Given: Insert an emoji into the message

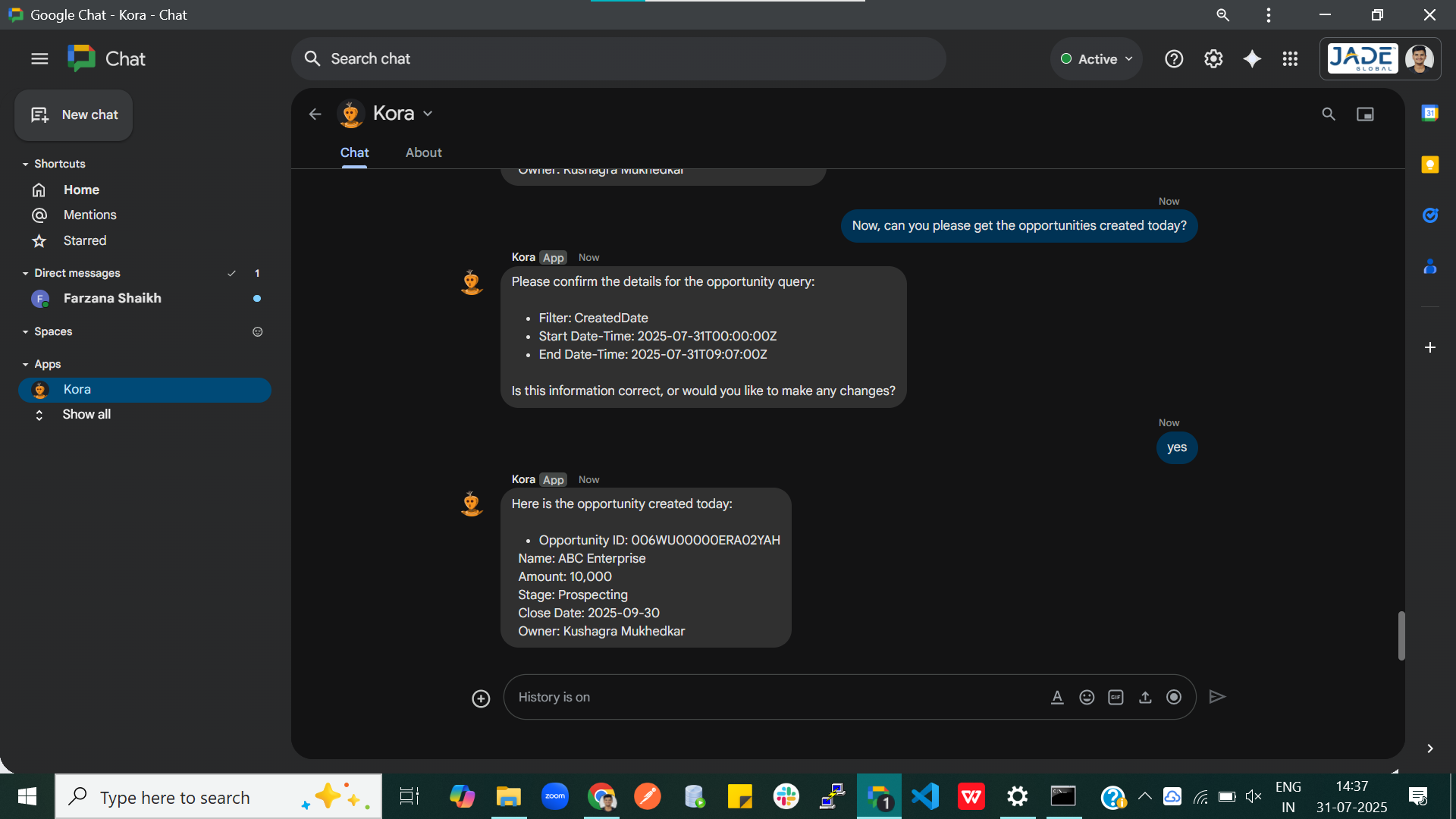Looking at the screenshot, I should tap(1087, 697).
